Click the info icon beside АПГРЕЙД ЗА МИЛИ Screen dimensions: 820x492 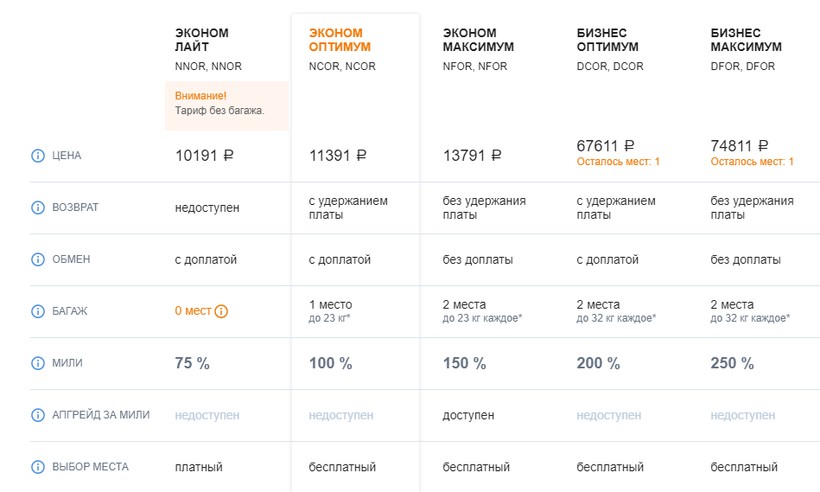[38, 415]
